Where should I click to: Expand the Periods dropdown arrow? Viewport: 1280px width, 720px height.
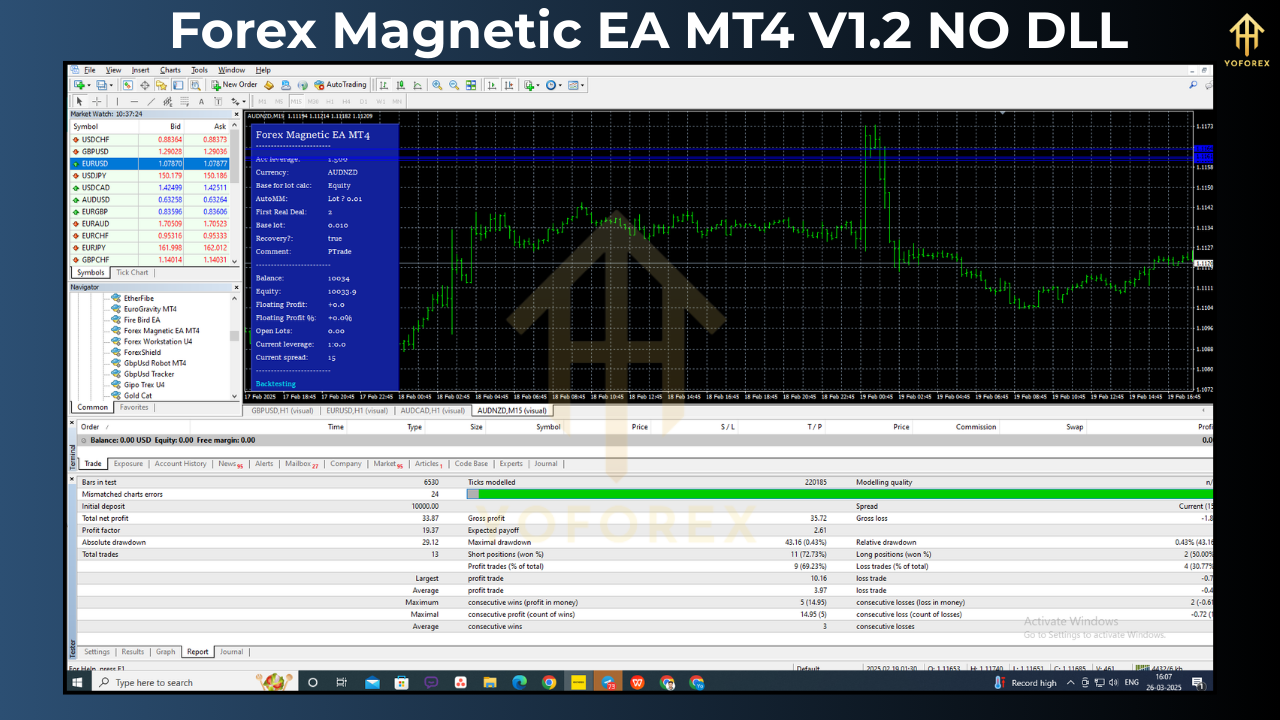click(559, 84)
